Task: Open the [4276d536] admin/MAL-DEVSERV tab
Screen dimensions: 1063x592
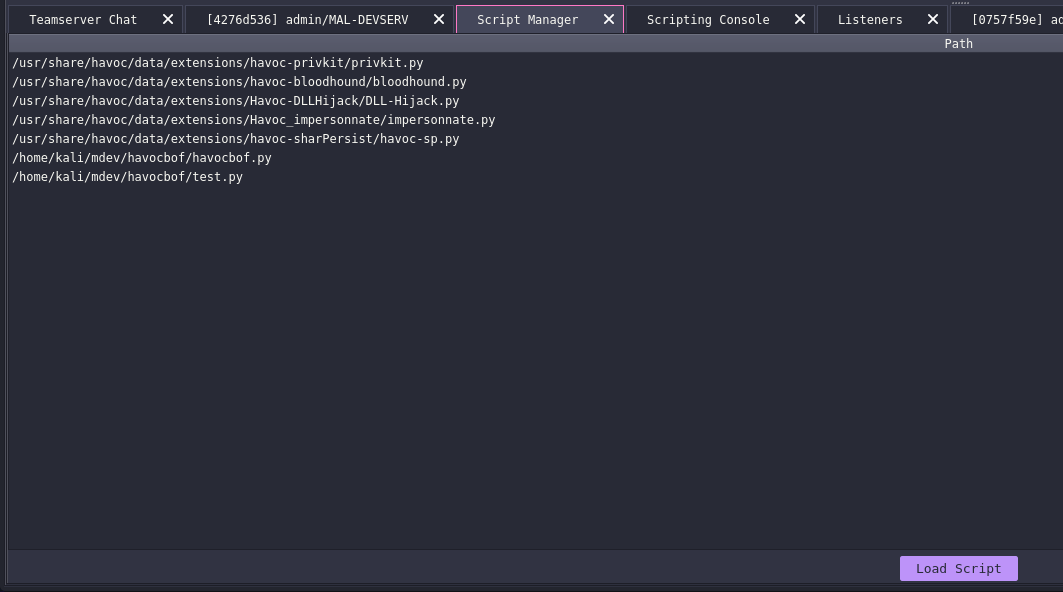Action: pyautogui.click(x=307, y=20)
